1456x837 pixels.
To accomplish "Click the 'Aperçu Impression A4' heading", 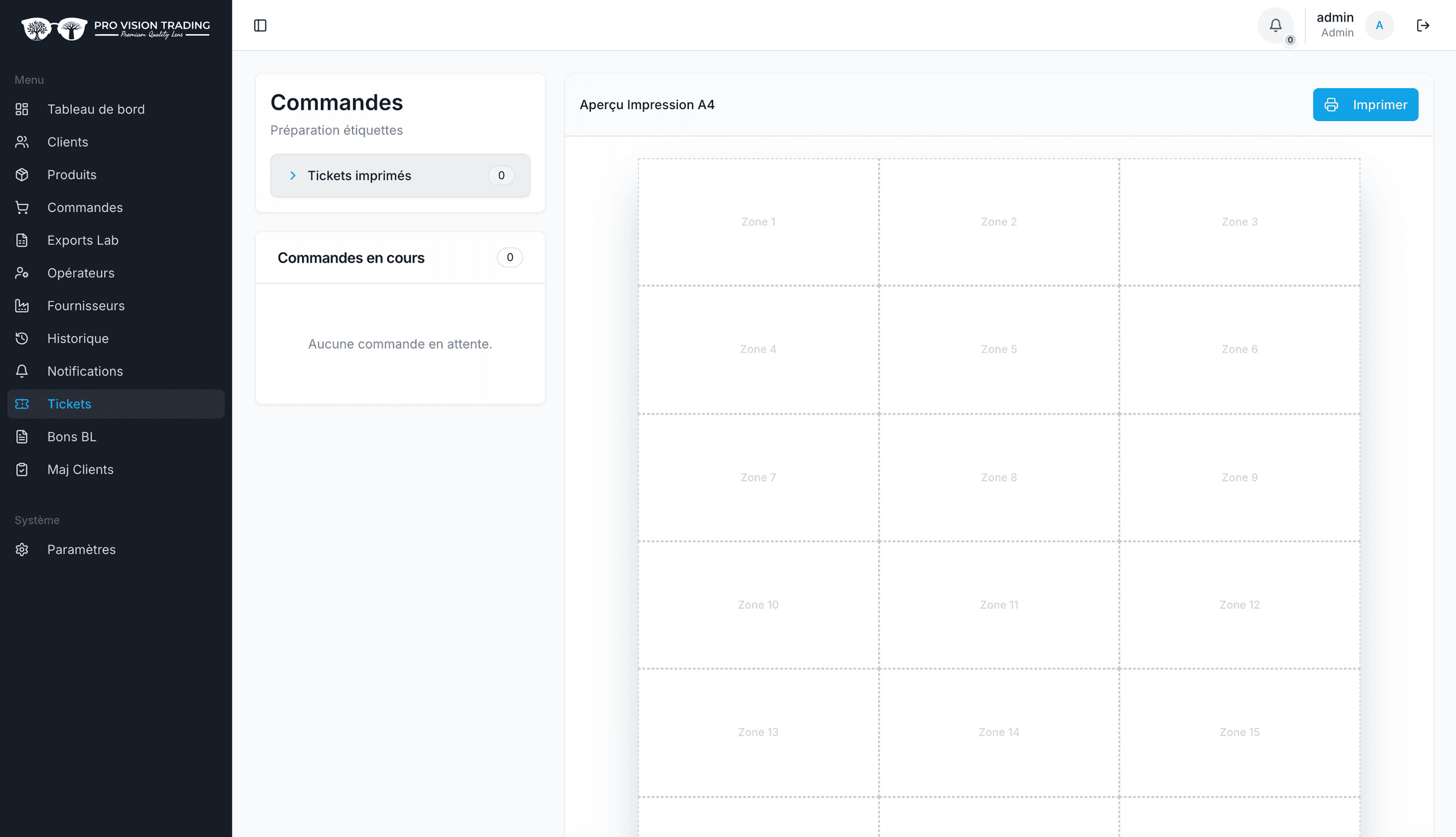I will pos(647,105).
